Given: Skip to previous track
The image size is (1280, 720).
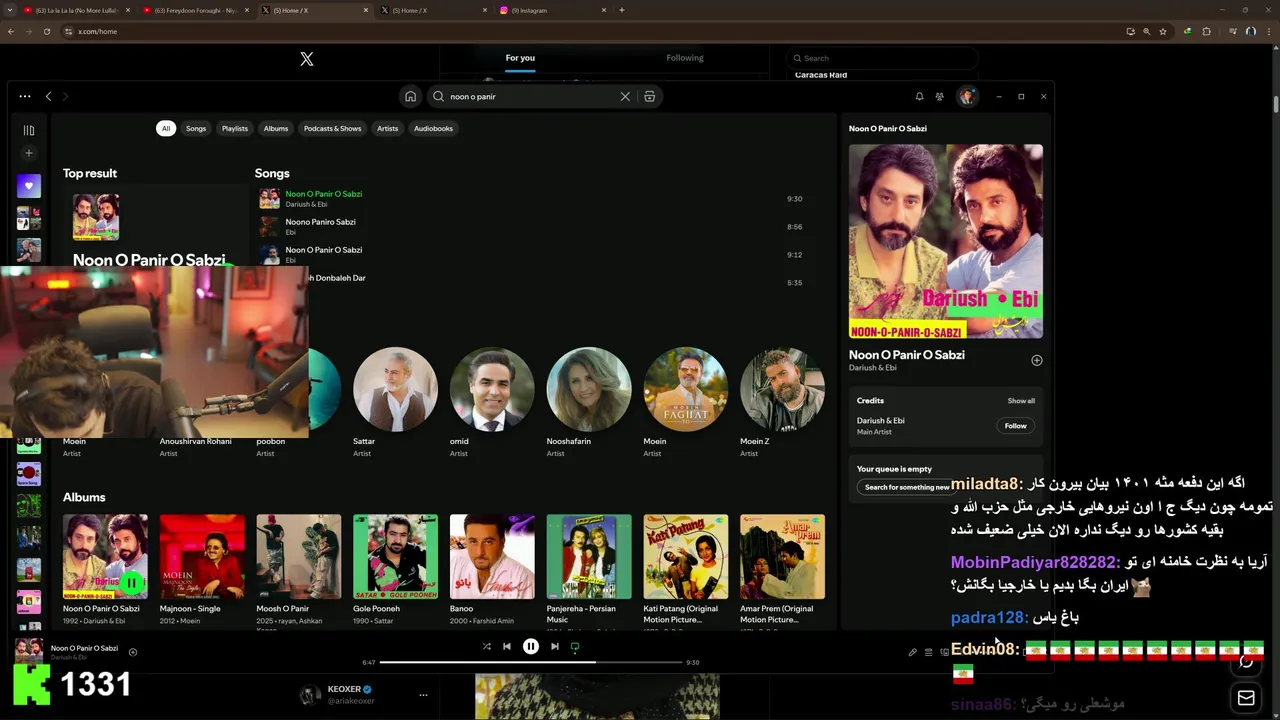Looking at the screenshot, I should 507,647.
